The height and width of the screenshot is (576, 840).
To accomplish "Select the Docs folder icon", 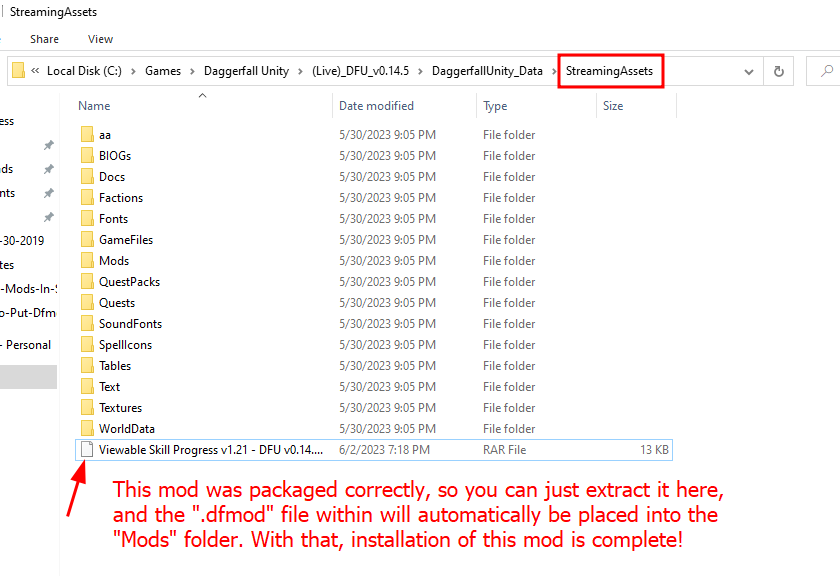I will tap(87, 176).
